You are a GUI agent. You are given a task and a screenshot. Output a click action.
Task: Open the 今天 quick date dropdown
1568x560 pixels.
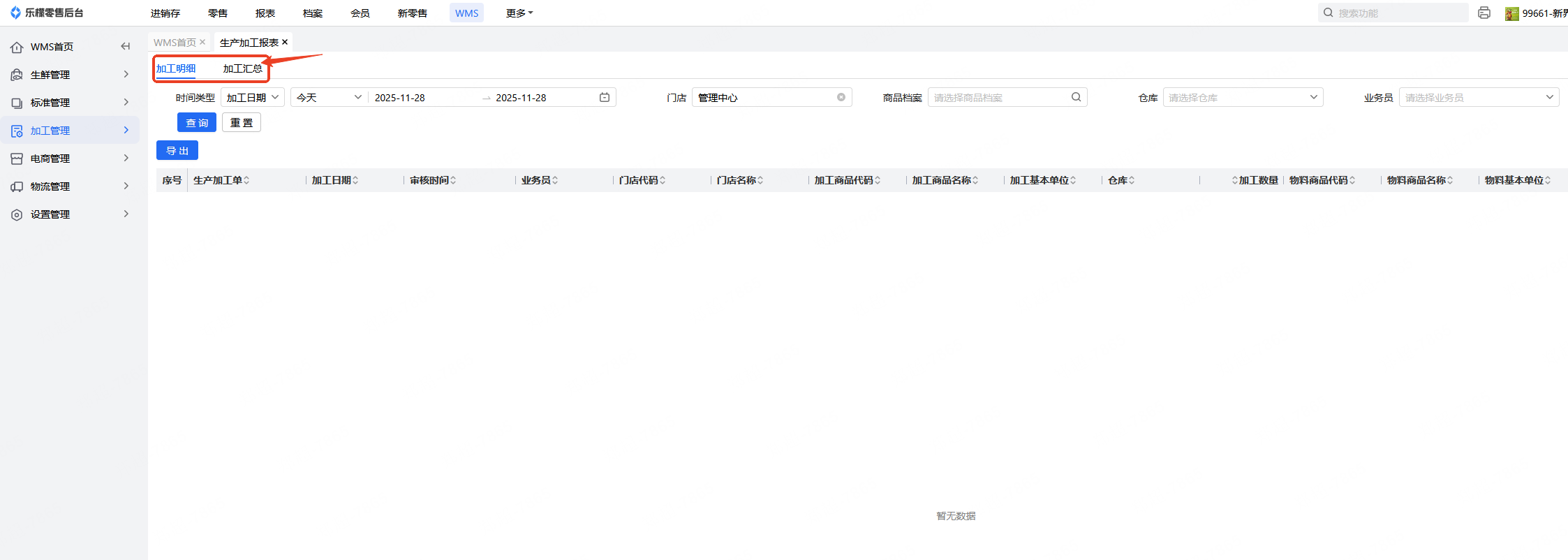(x=329, y=97)
